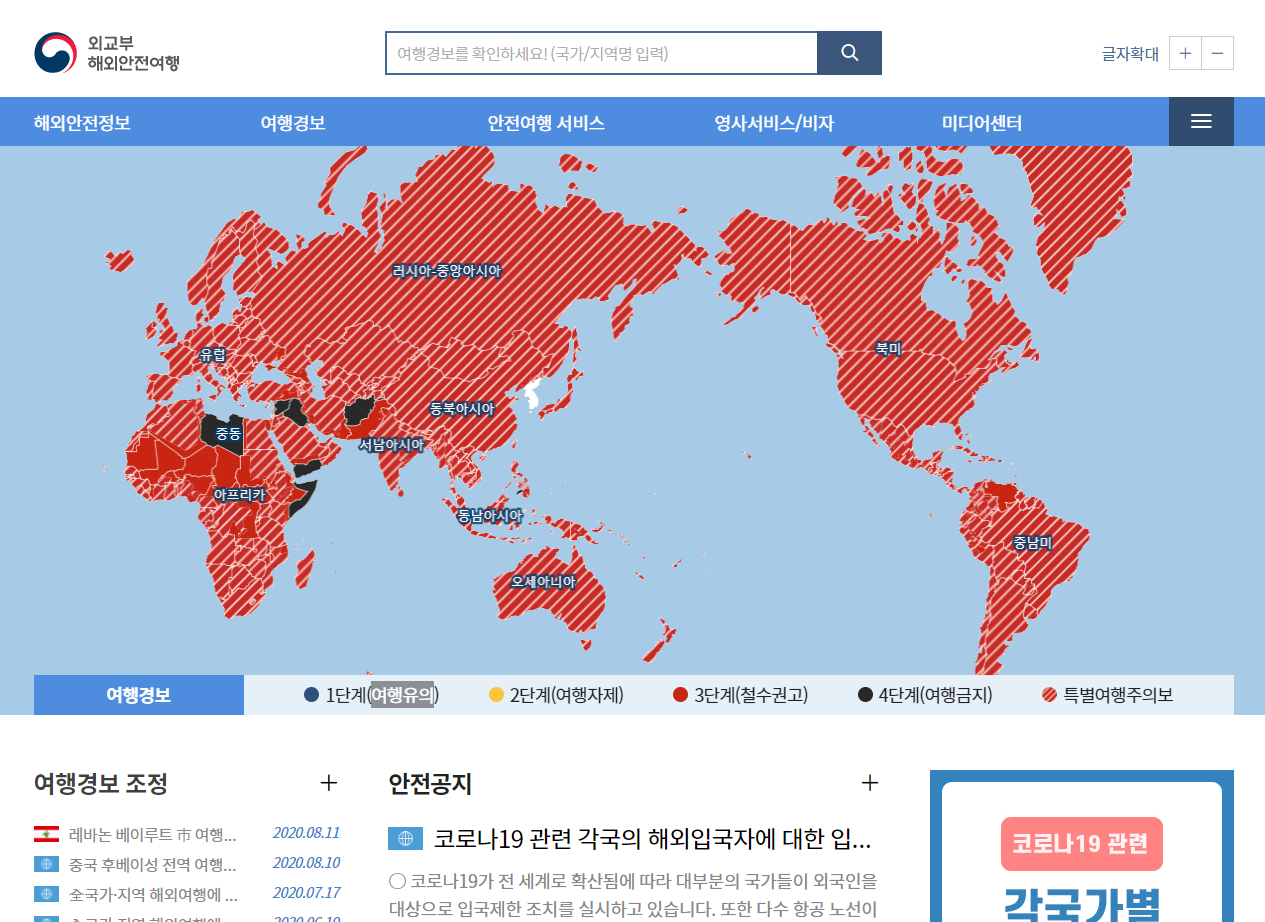This screenshot has width=1265, height=922.
Task: Click the yellow 2단계(여행자제) legend dot
Action: point(496,695)
